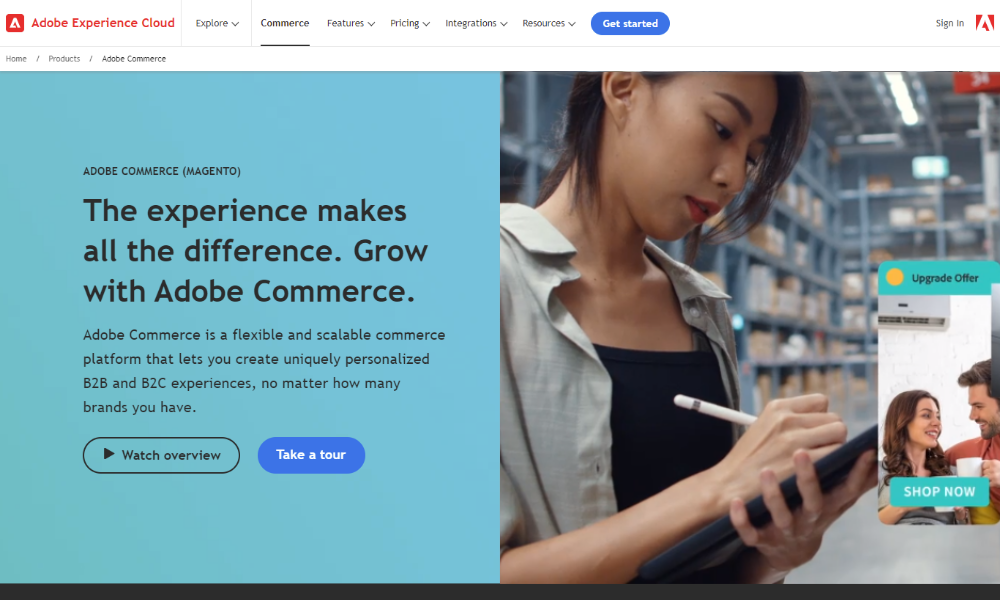Click the play triangle icon in Watch overview

[x=109, y=454]
